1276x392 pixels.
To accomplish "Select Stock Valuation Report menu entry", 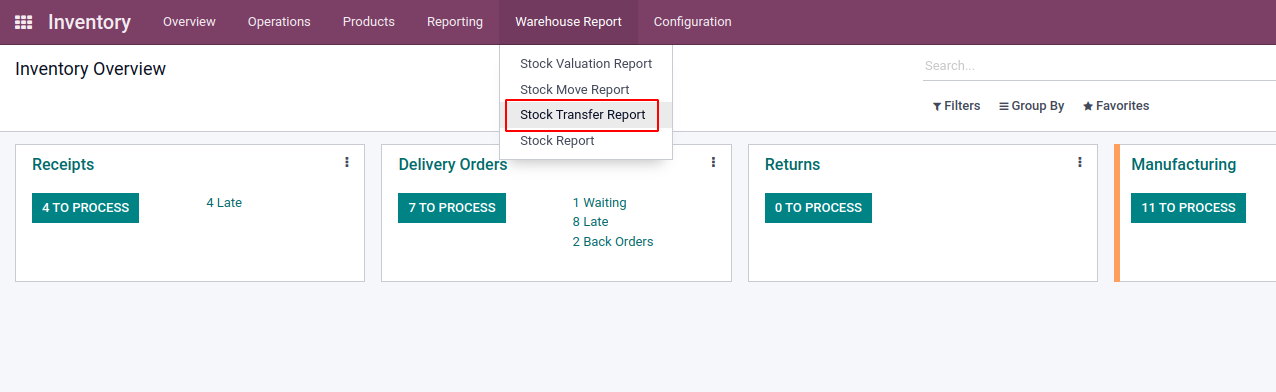I will tap(586, 64).
